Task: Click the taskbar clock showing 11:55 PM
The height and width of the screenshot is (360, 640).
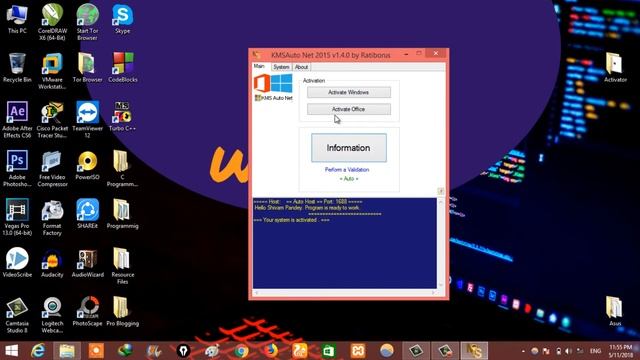Action: 620,351
